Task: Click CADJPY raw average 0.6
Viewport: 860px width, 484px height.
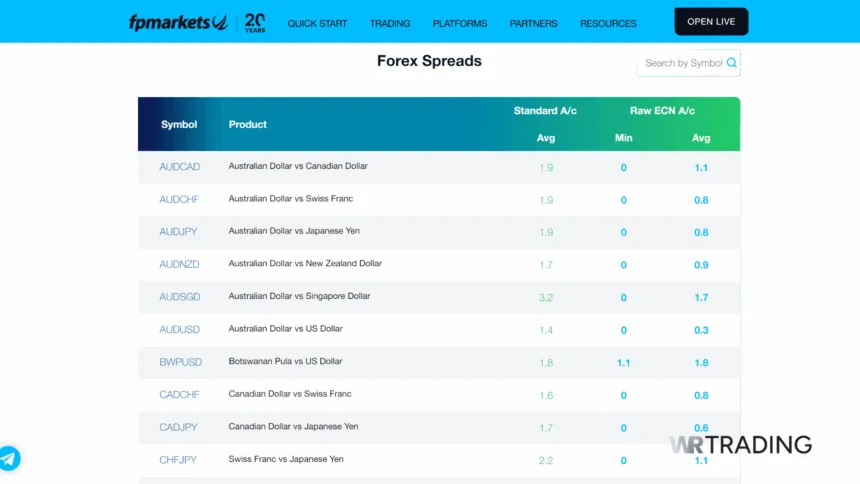Action: click(x=701, y=427)
